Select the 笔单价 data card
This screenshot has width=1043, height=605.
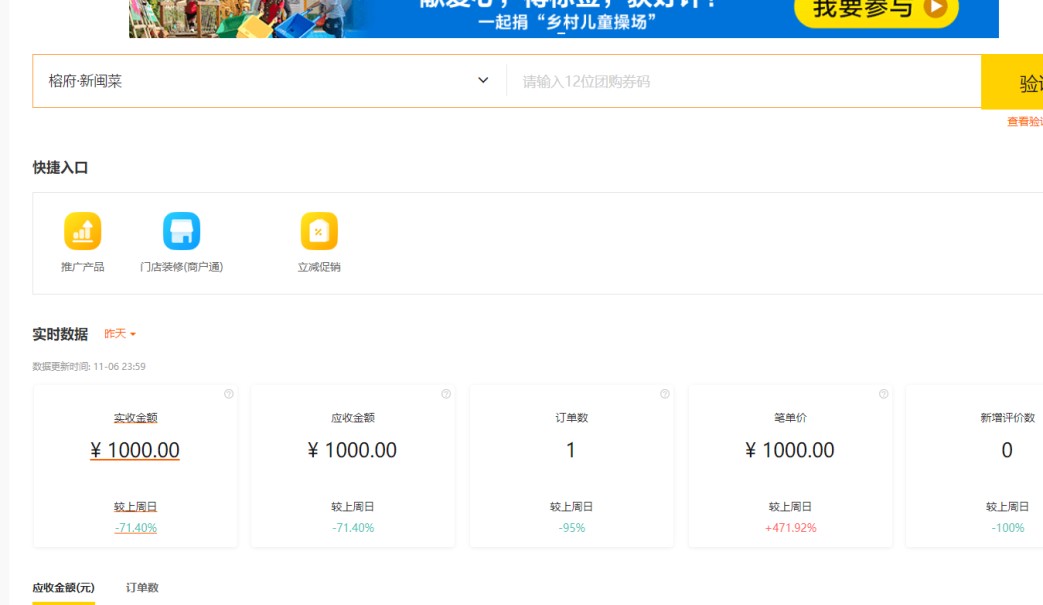tap(790, 465)
